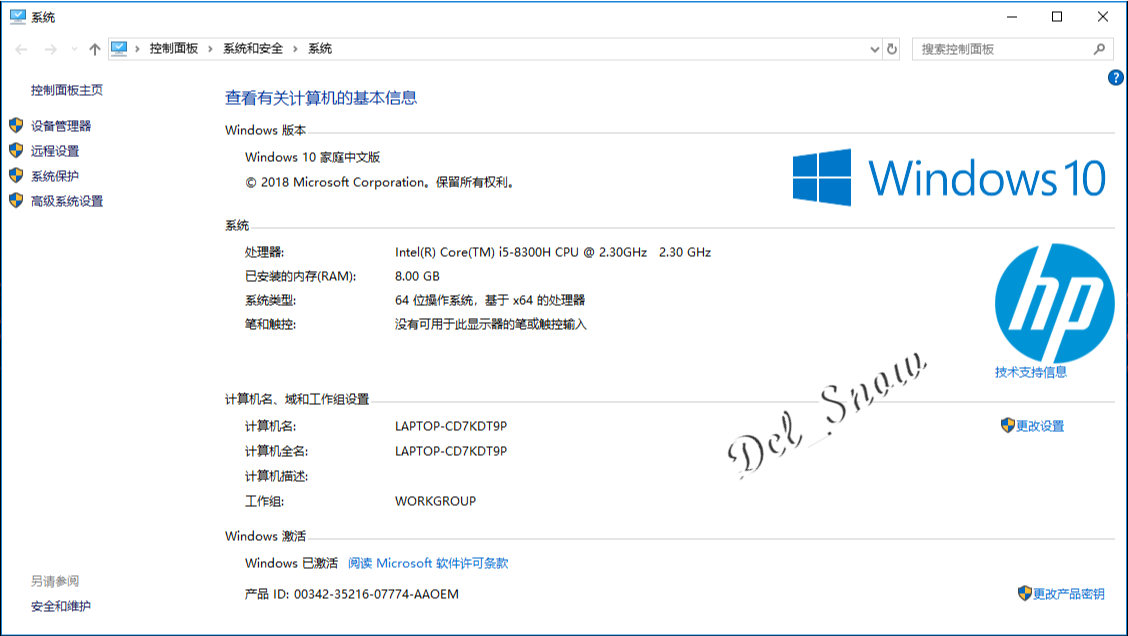Open help with the question mark icon
Viewport: 1128px width, 636px height.
point(1115,78)
